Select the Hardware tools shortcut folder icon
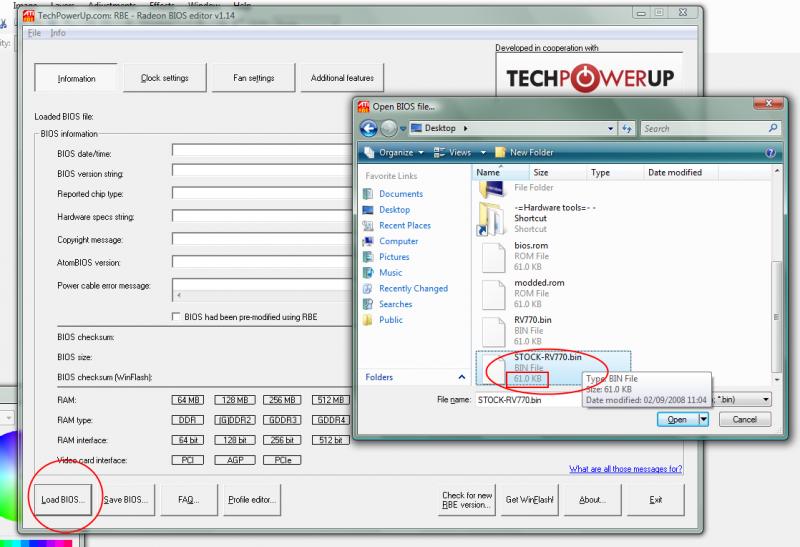The image size is (800, 547). [491, 218]
